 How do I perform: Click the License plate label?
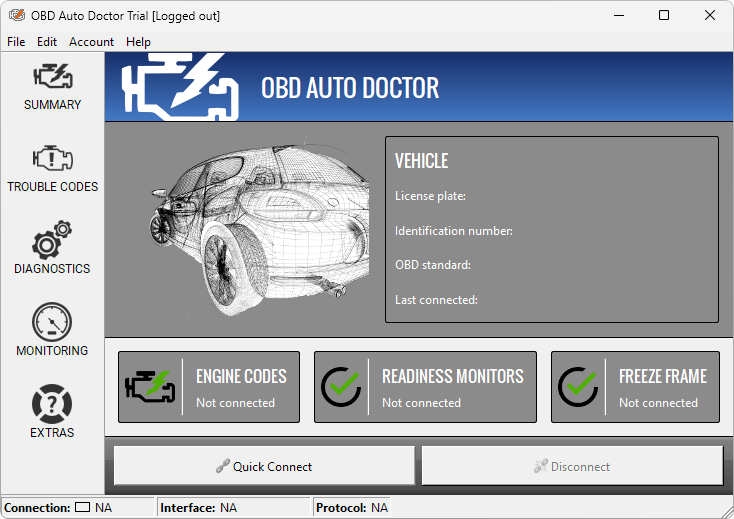430,196
